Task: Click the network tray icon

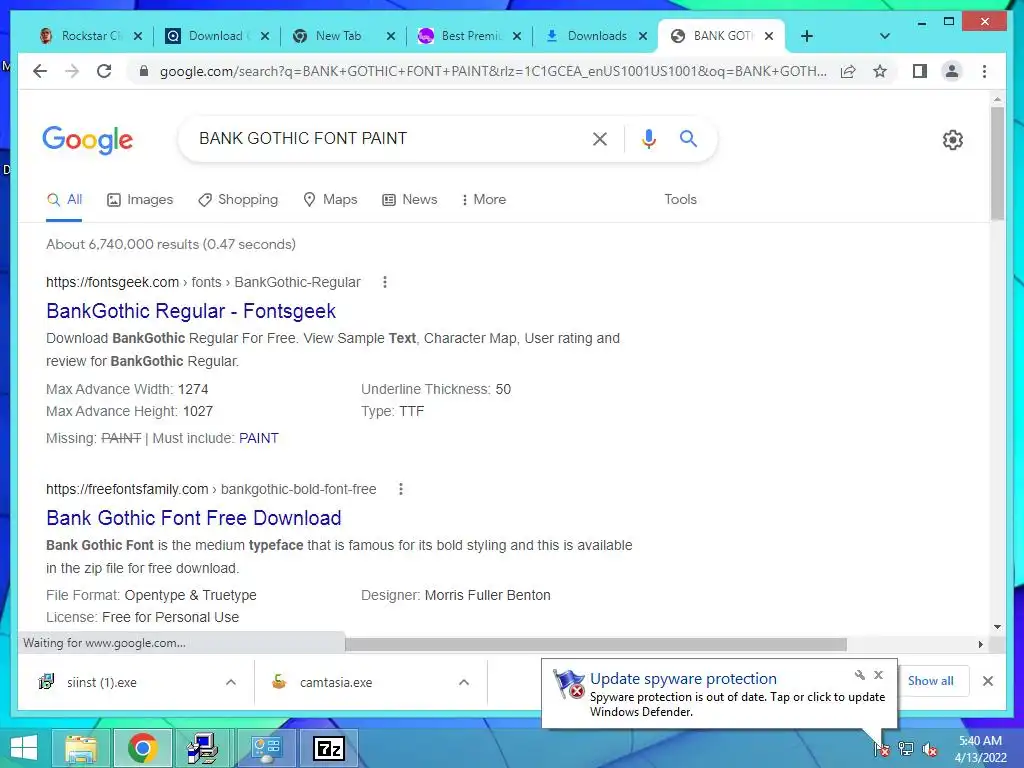Action: pos(906,749)
